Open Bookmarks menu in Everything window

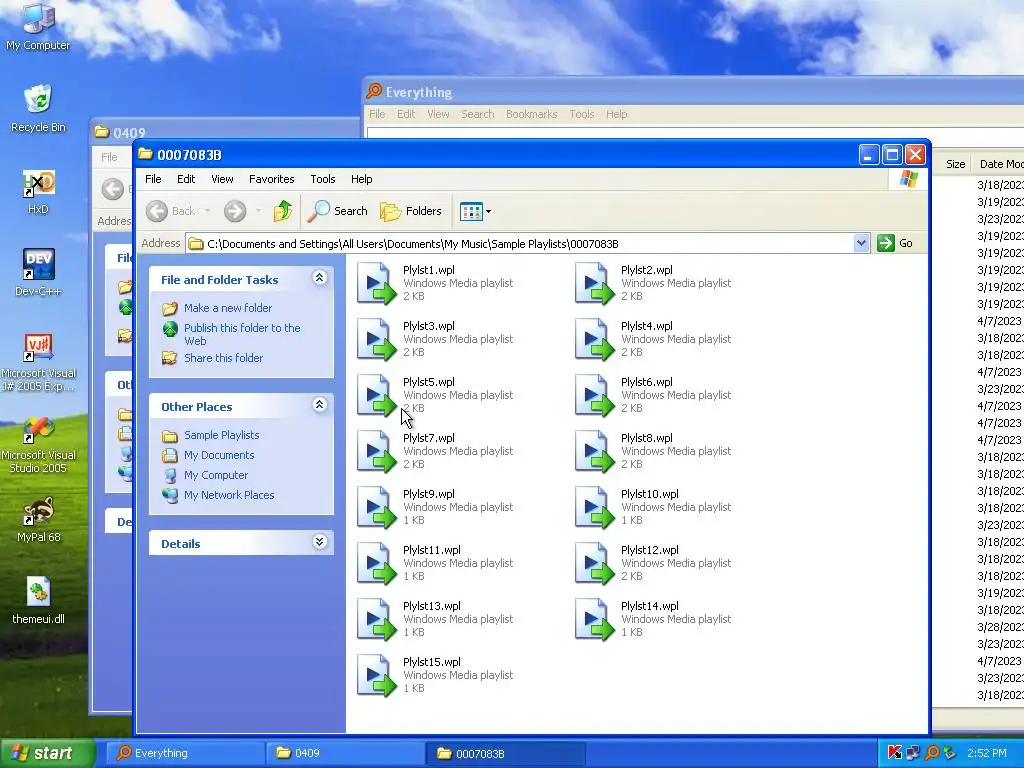click(532, 114)
